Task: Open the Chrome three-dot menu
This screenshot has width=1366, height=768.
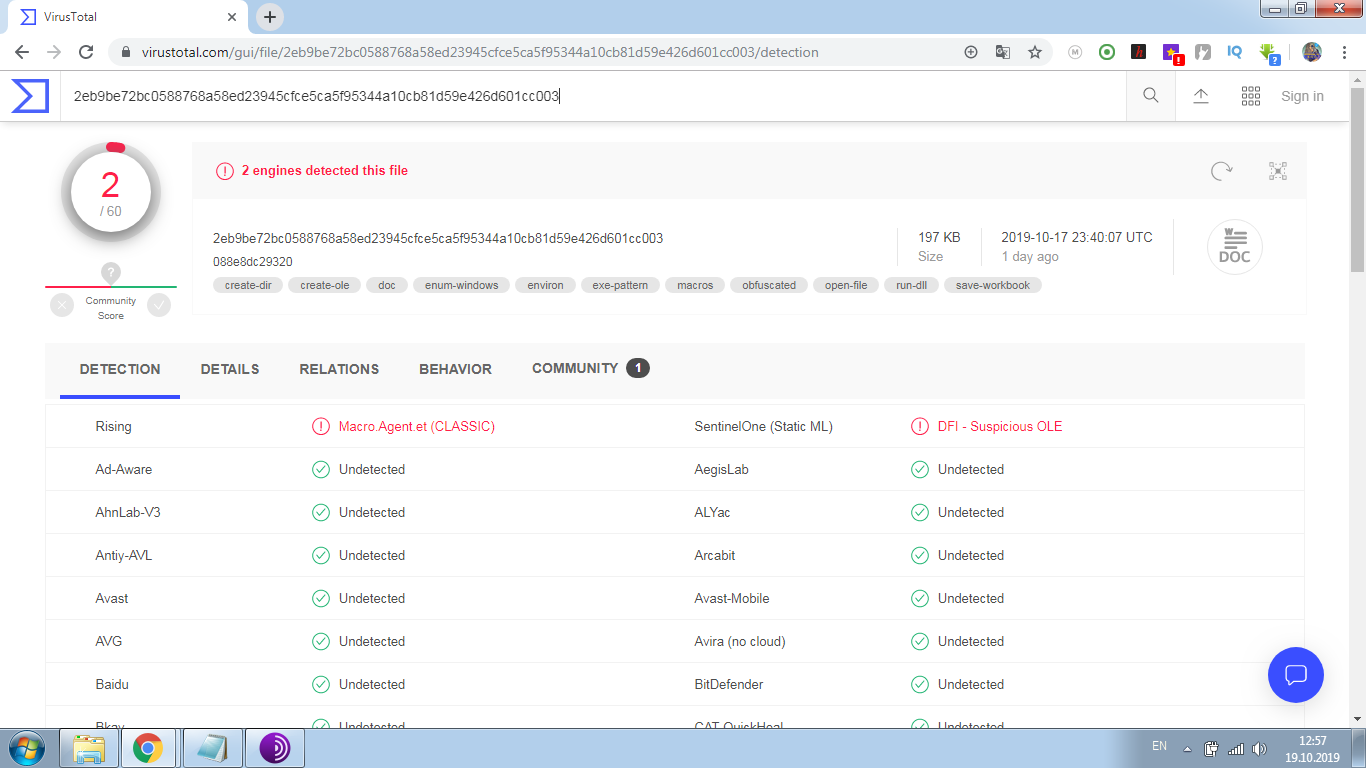Action: tap(1345, 52)
